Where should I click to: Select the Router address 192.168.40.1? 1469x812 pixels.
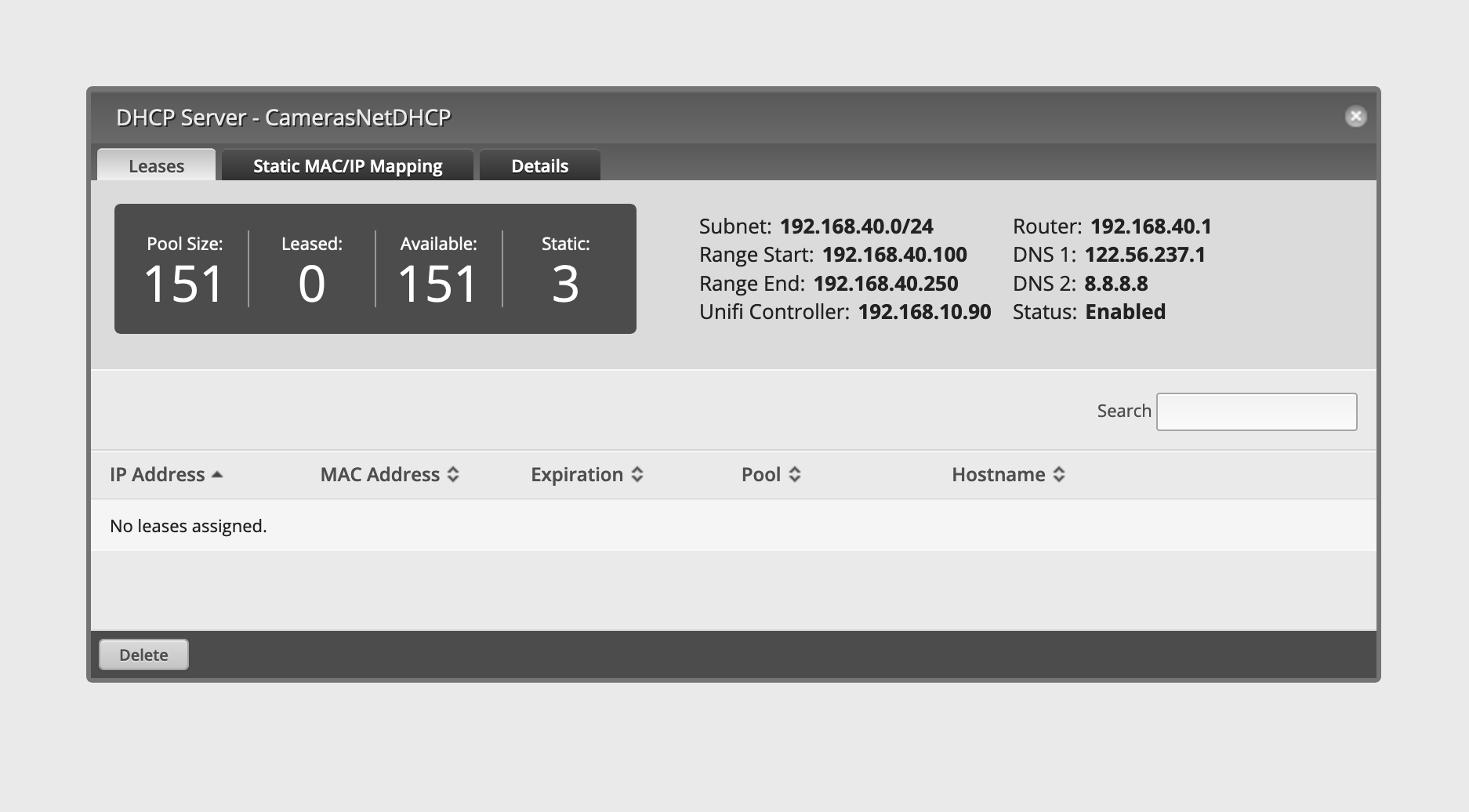click(1151, 227)
